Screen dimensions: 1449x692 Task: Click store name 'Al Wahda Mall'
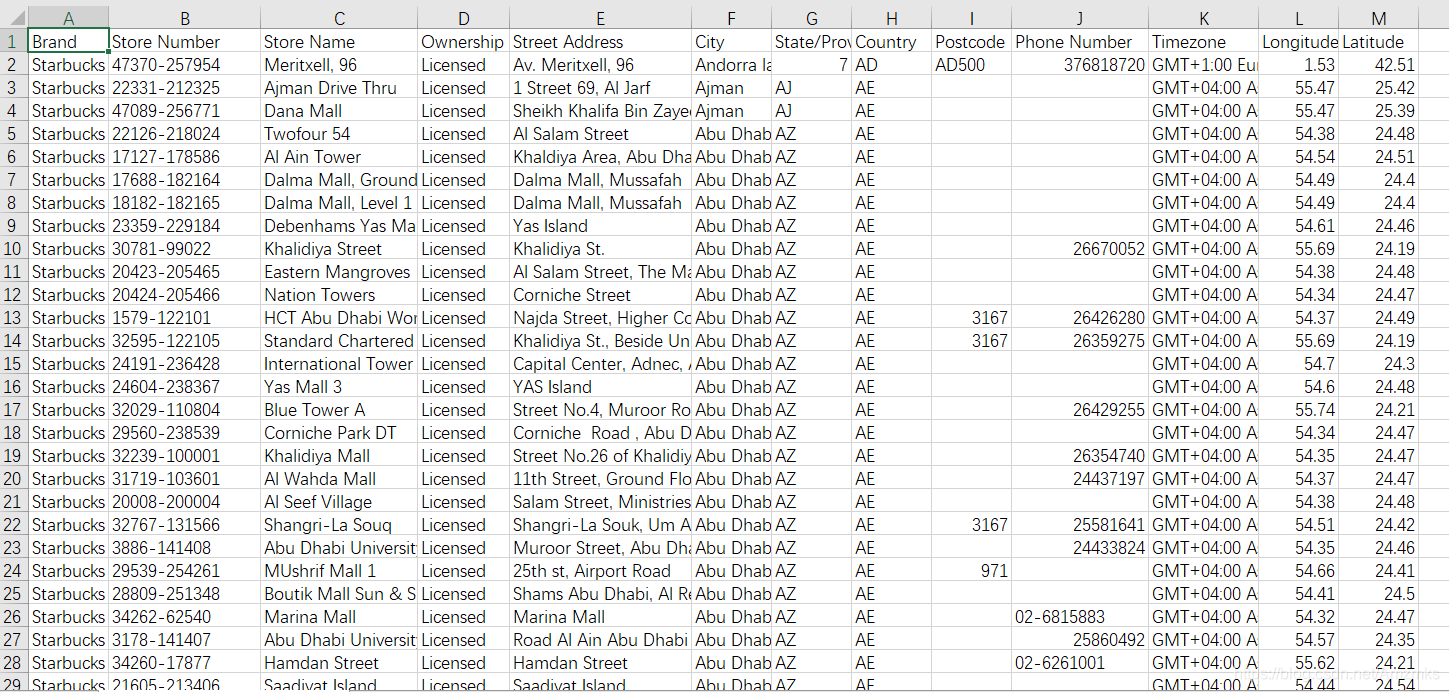[339, 479]
